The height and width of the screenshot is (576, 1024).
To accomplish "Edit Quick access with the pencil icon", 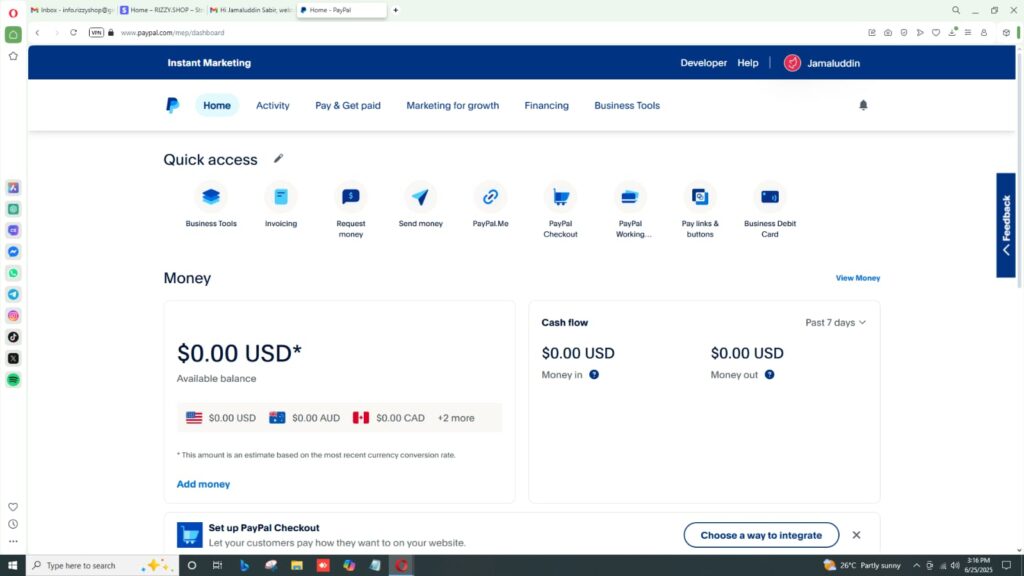I will [x=279, y=158].
